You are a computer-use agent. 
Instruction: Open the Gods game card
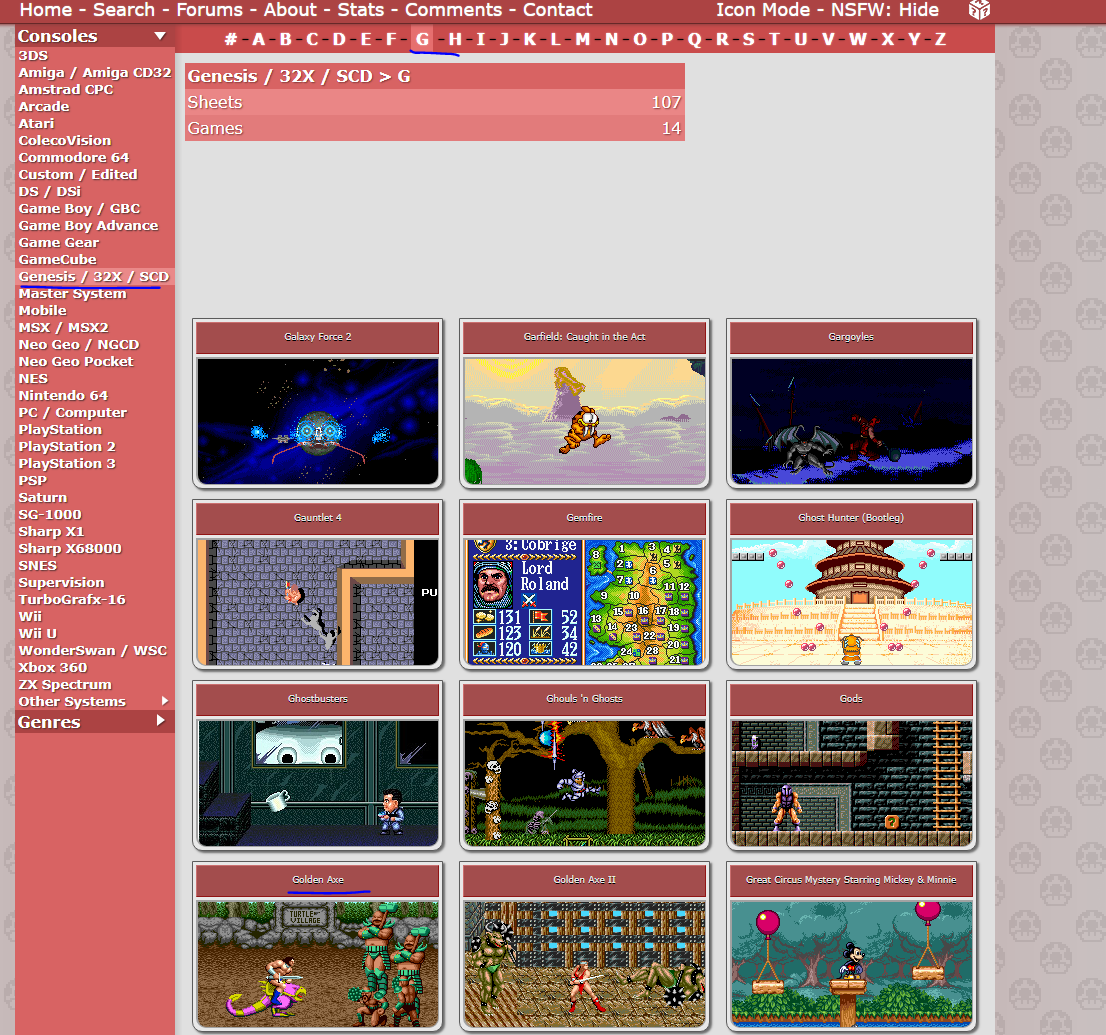click(851, 765)
